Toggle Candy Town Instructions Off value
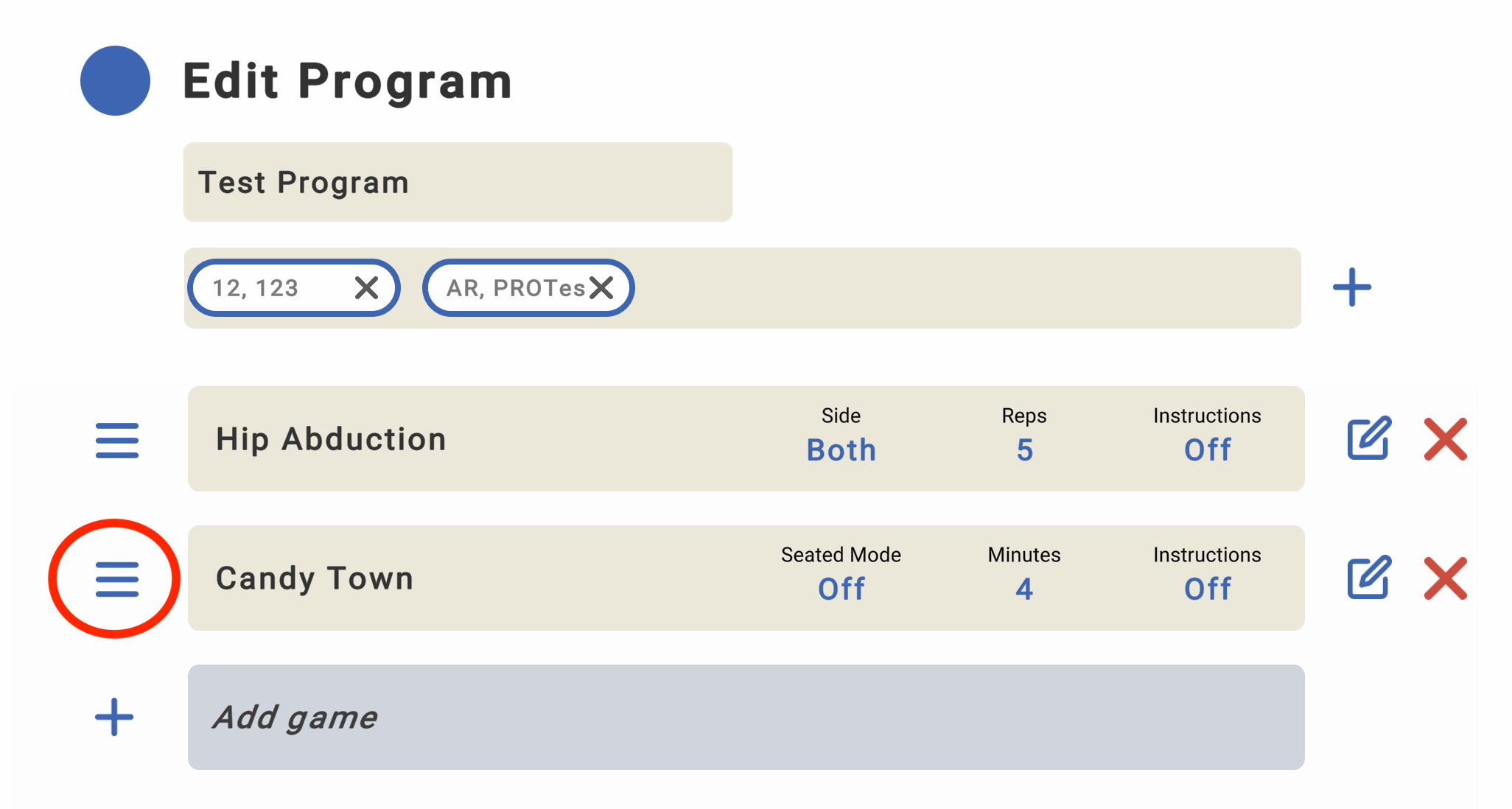The width and height of the screenshot is (1512, 809). (1207, 589)
